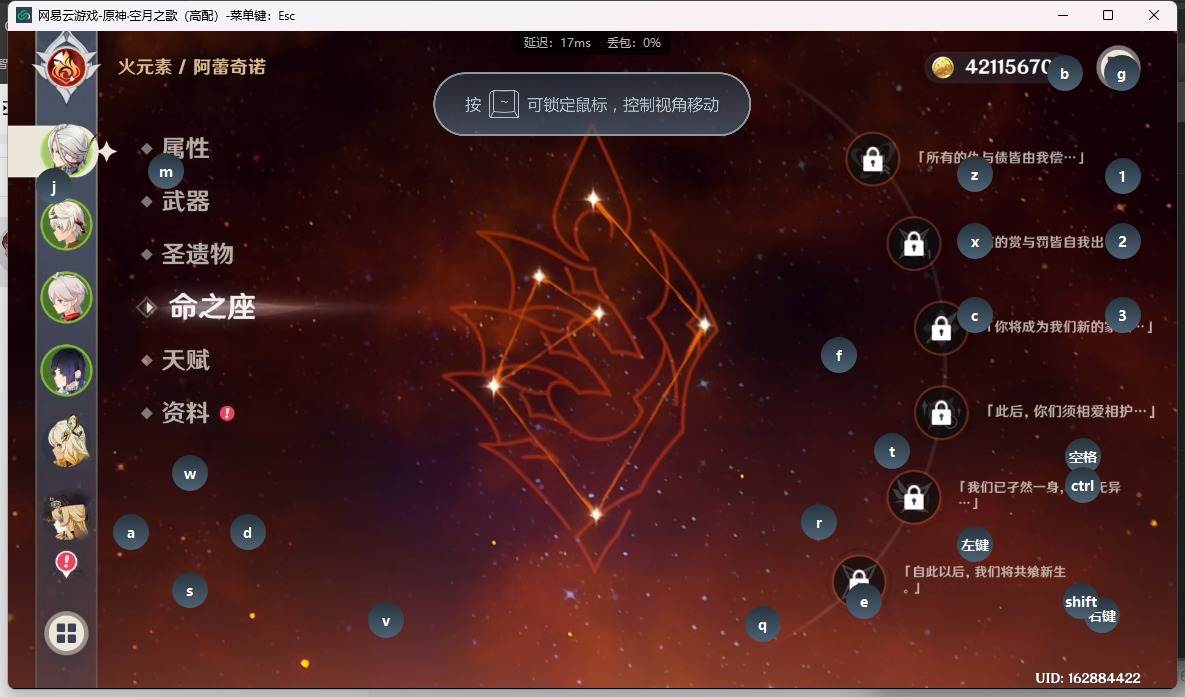
Task: Click the topmost star in constellation diagram
Action: point(593,200)
